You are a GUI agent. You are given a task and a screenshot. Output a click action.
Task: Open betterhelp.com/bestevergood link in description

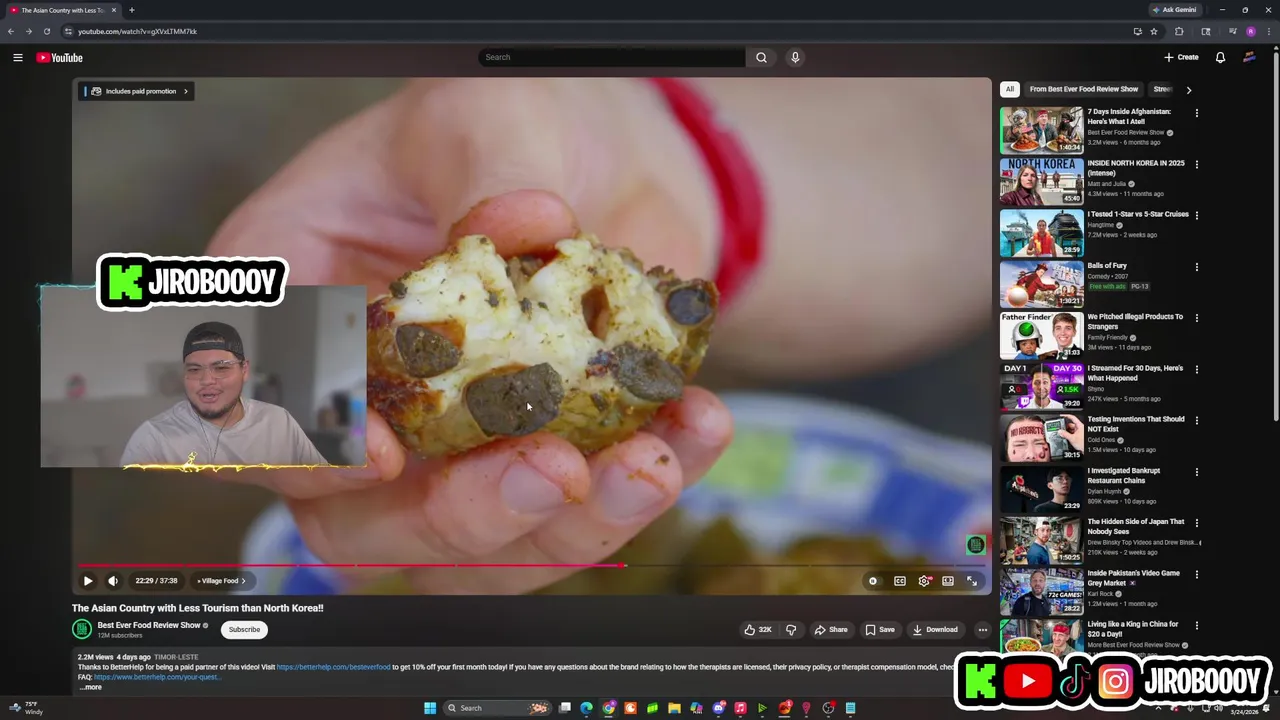(334, 667)
